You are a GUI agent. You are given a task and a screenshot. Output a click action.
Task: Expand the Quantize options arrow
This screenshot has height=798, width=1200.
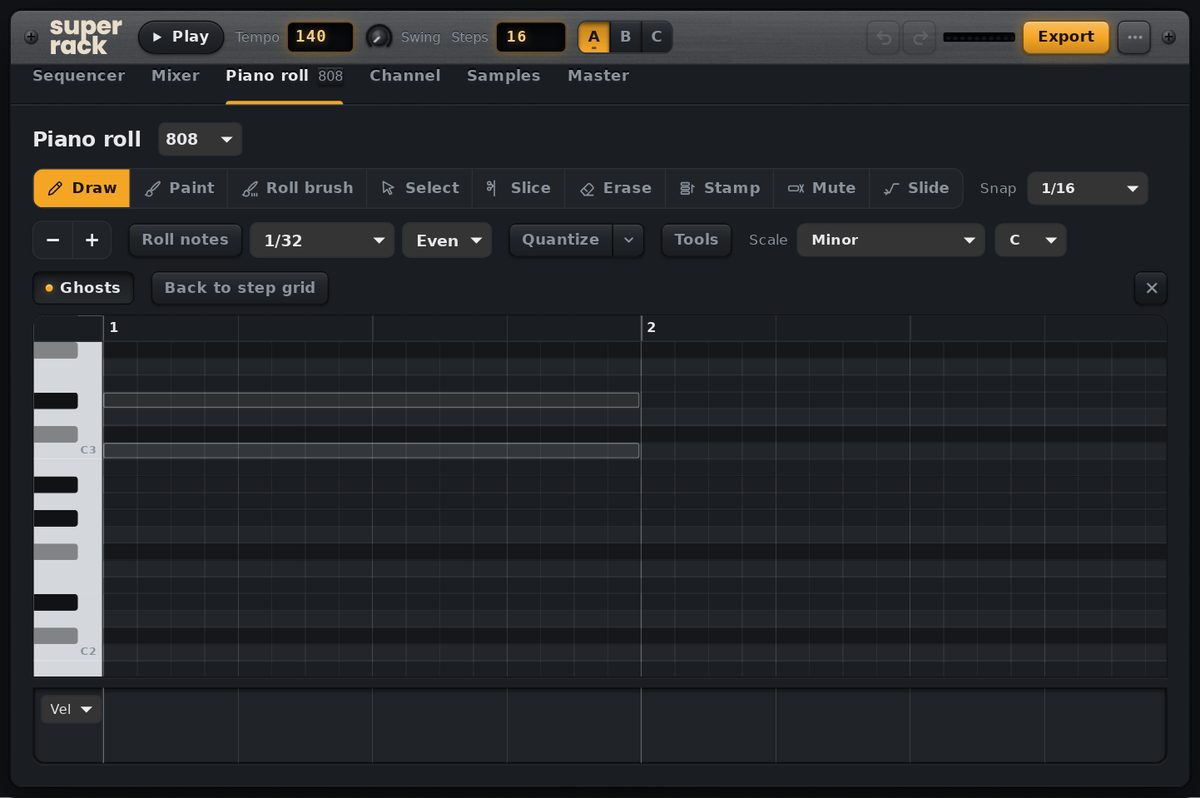(x=629, y=240)
